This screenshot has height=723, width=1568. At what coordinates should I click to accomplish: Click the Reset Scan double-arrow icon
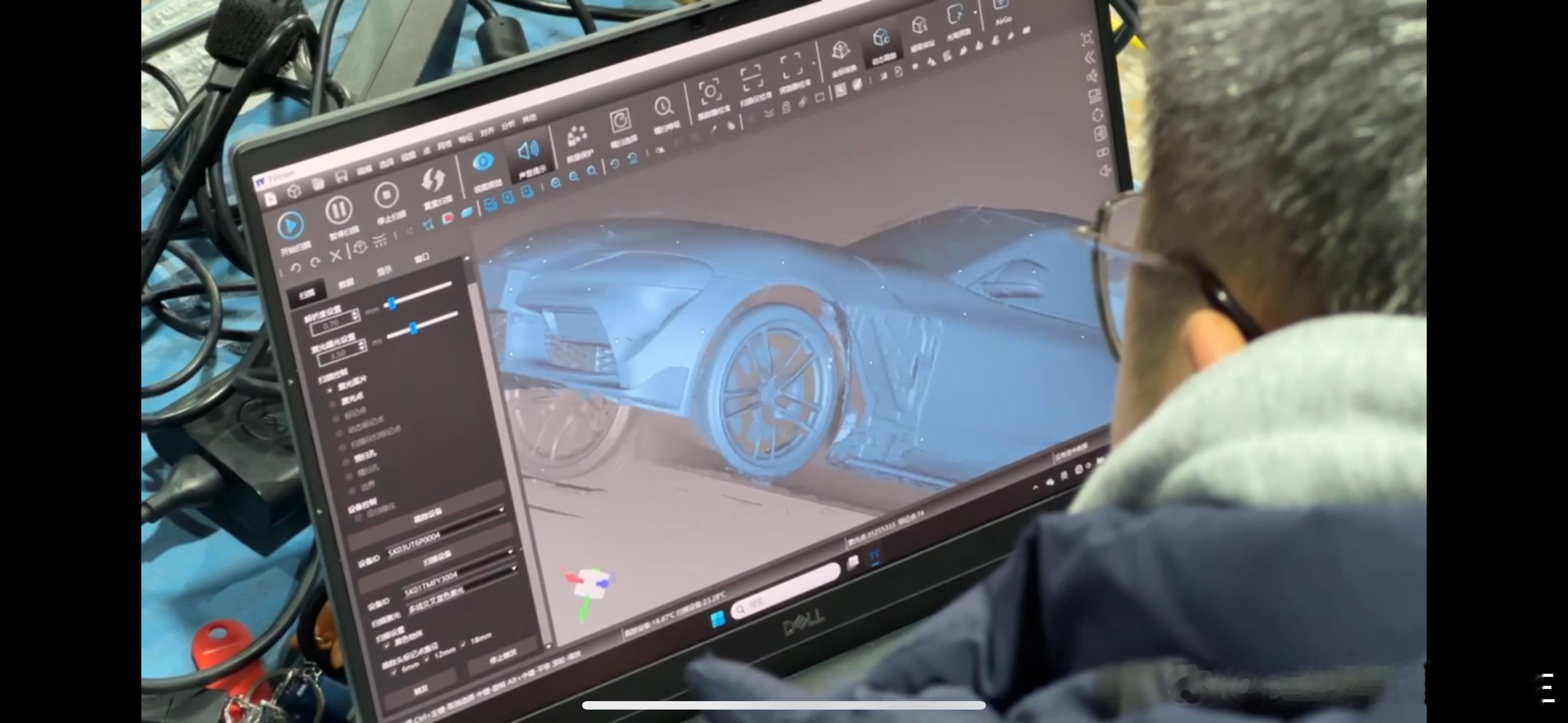click(x=433, y=180)
